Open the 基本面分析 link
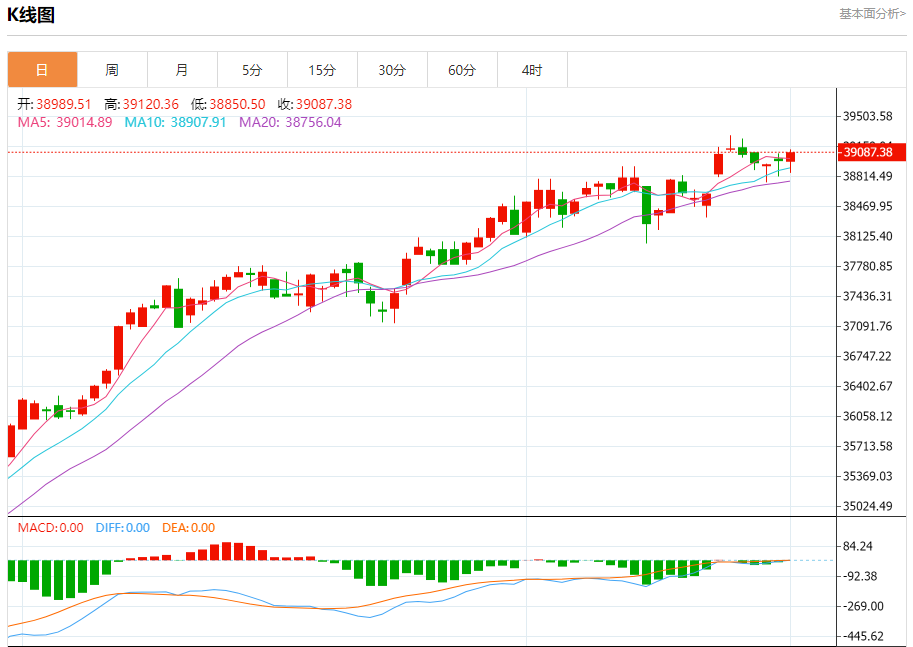Viewport: 913px width, 647px height. 872,13
